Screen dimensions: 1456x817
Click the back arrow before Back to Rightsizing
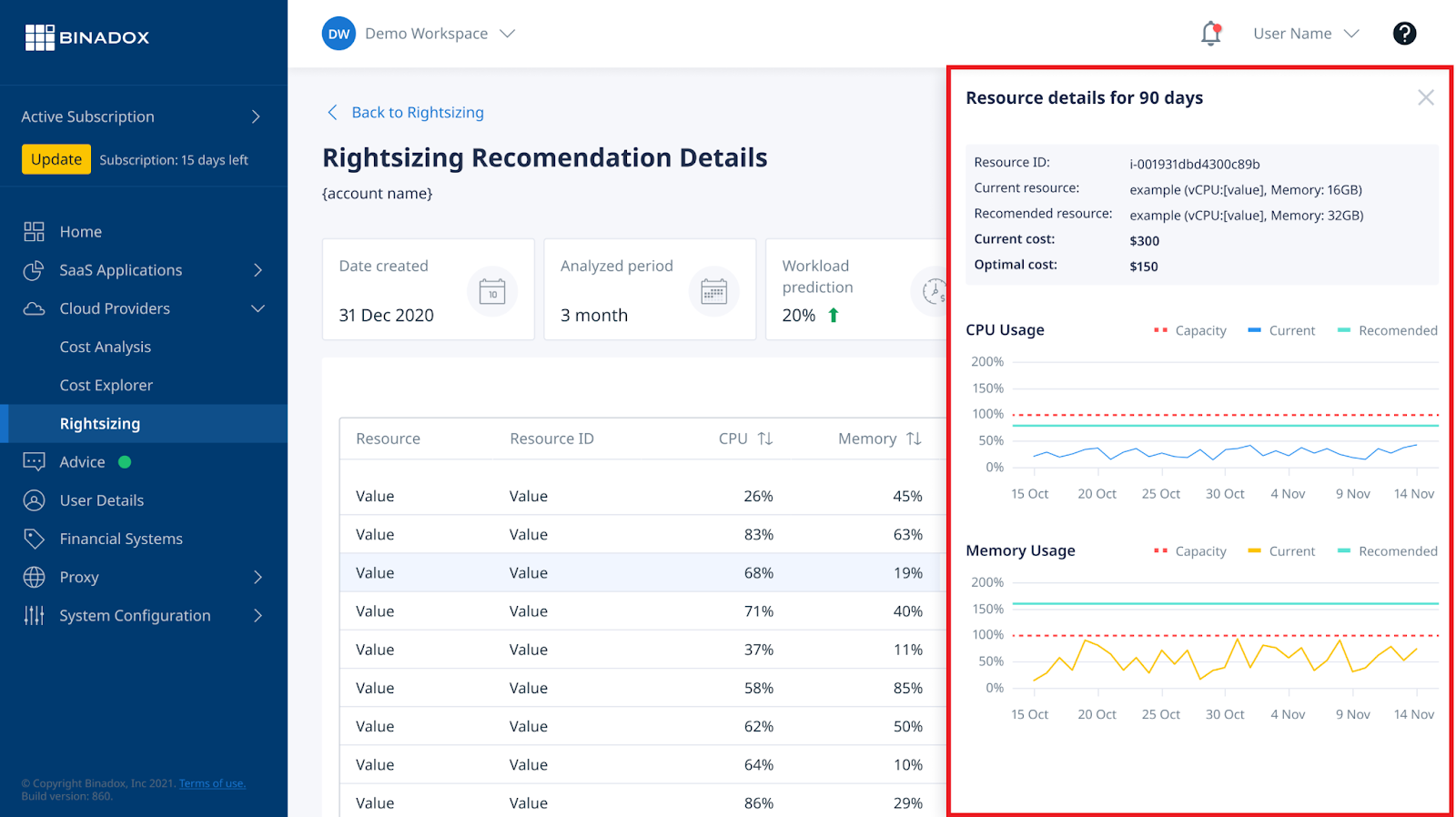click(332, 112)
